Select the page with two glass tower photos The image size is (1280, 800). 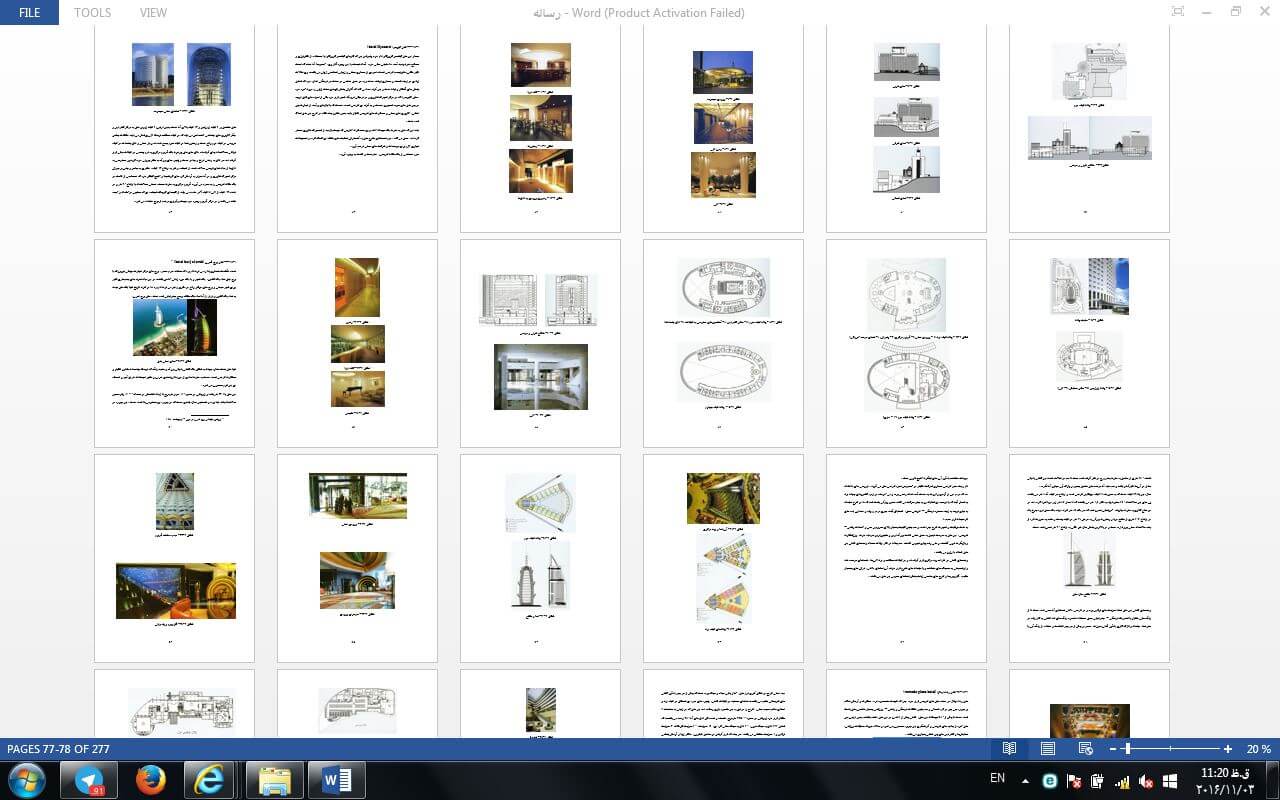click(174, 129)
